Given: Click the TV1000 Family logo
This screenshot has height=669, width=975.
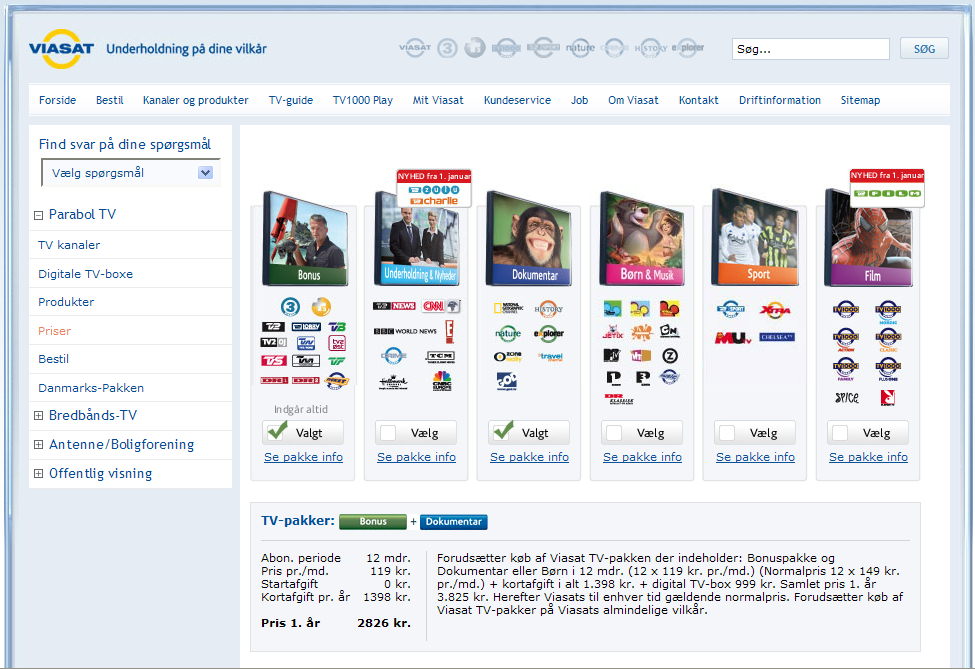Looking at the screenshot, I should click(846, 369).
